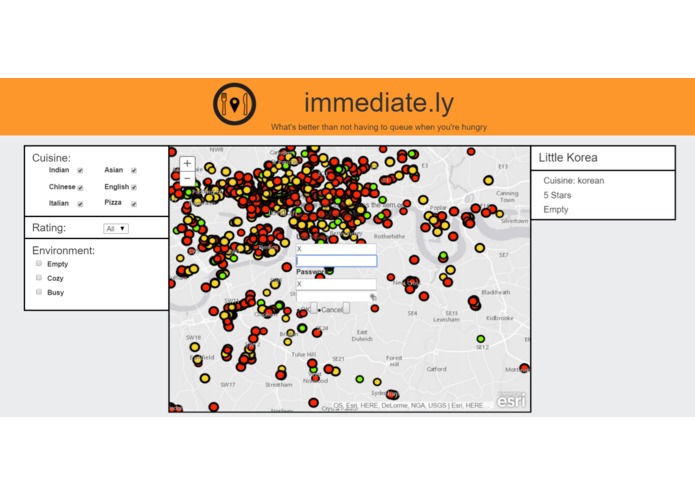Screen dimensions: 695x494
Task: Uncheck the English cuisine filter
Action: pos(134,187)
